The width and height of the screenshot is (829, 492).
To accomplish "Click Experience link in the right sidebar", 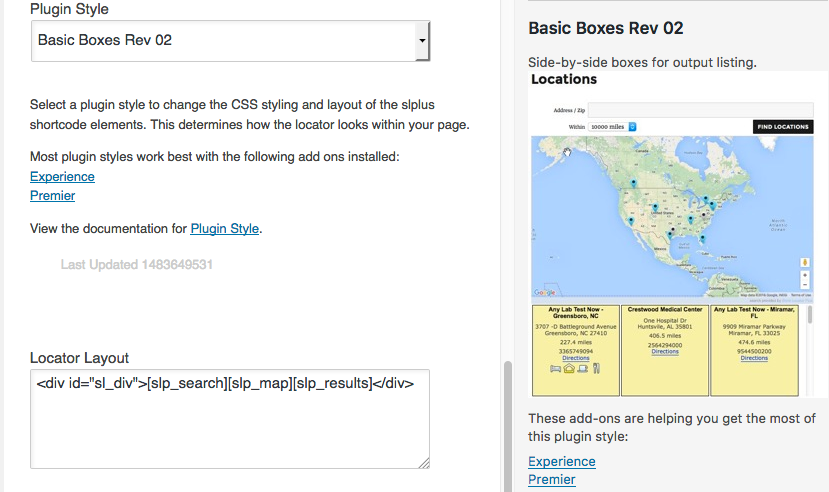I will [x=561, y=461].
